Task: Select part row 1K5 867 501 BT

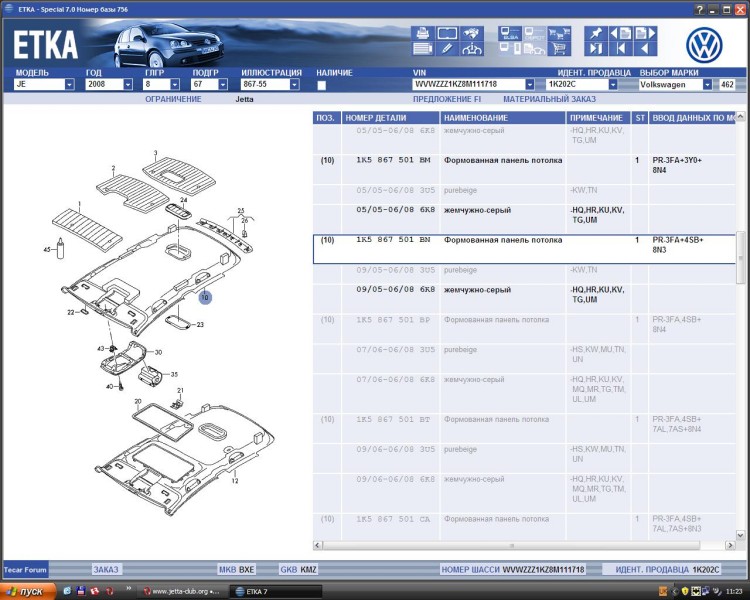Action: 524,428
